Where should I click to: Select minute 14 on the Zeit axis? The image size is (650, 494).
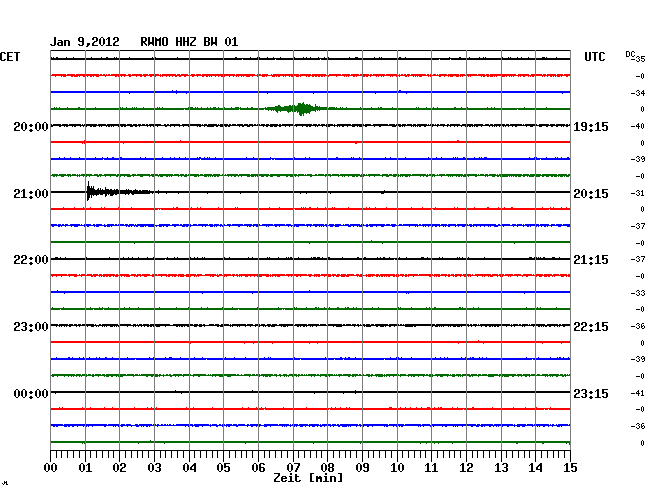tap(536, 468)
